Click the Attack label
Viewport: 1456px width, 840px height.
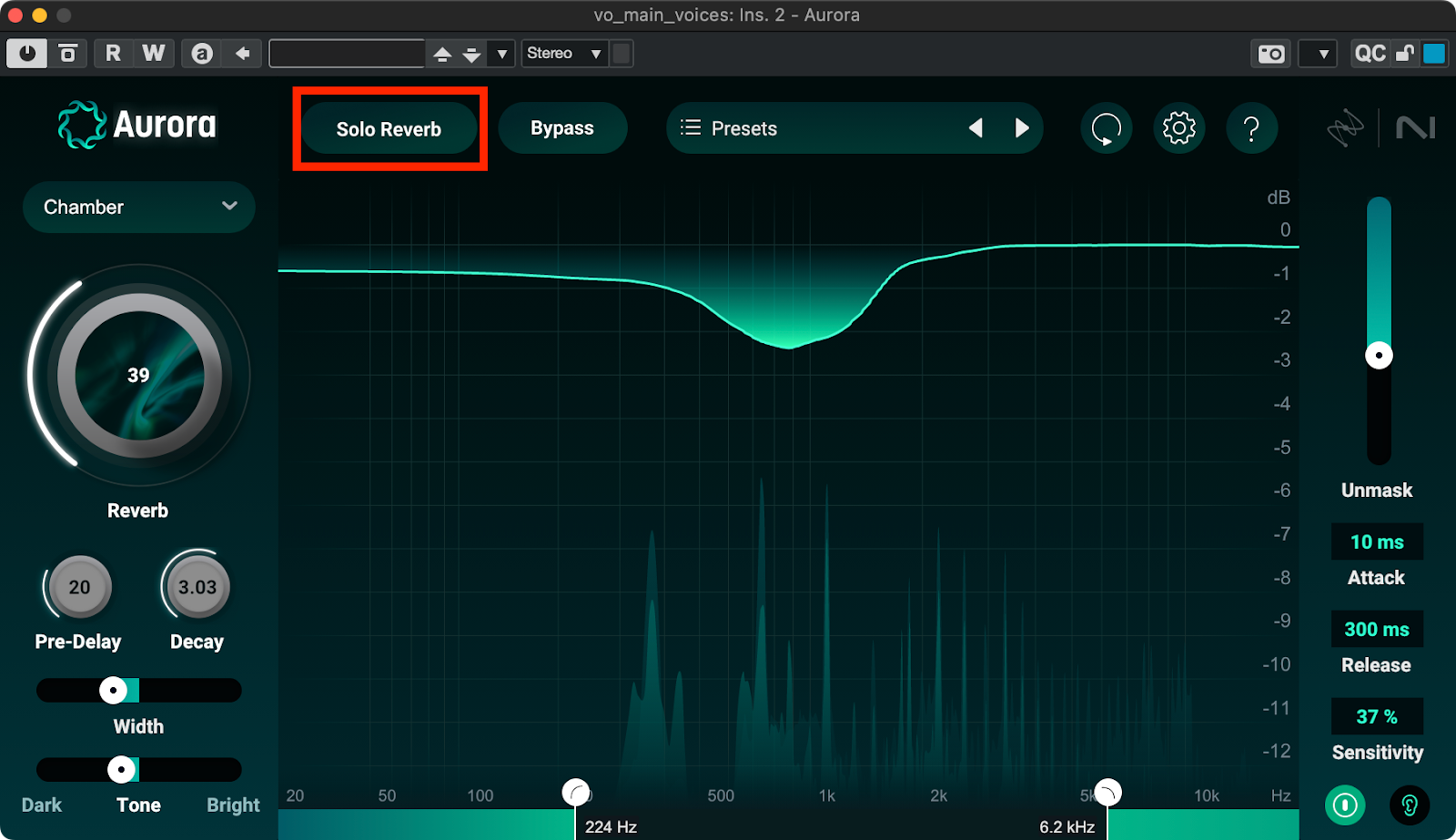point(1377,578)
